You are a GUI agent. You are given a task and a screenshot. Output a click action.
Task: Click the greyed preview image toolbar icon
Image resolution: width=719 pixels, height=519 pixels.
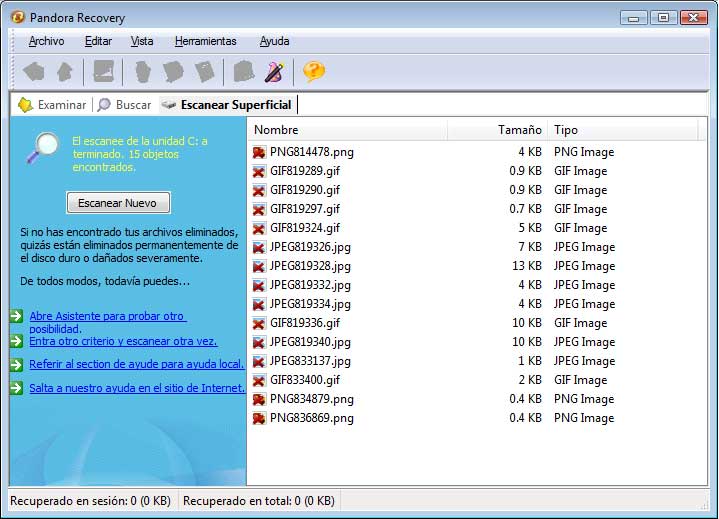pyautogui.click(x=104, y=71)
